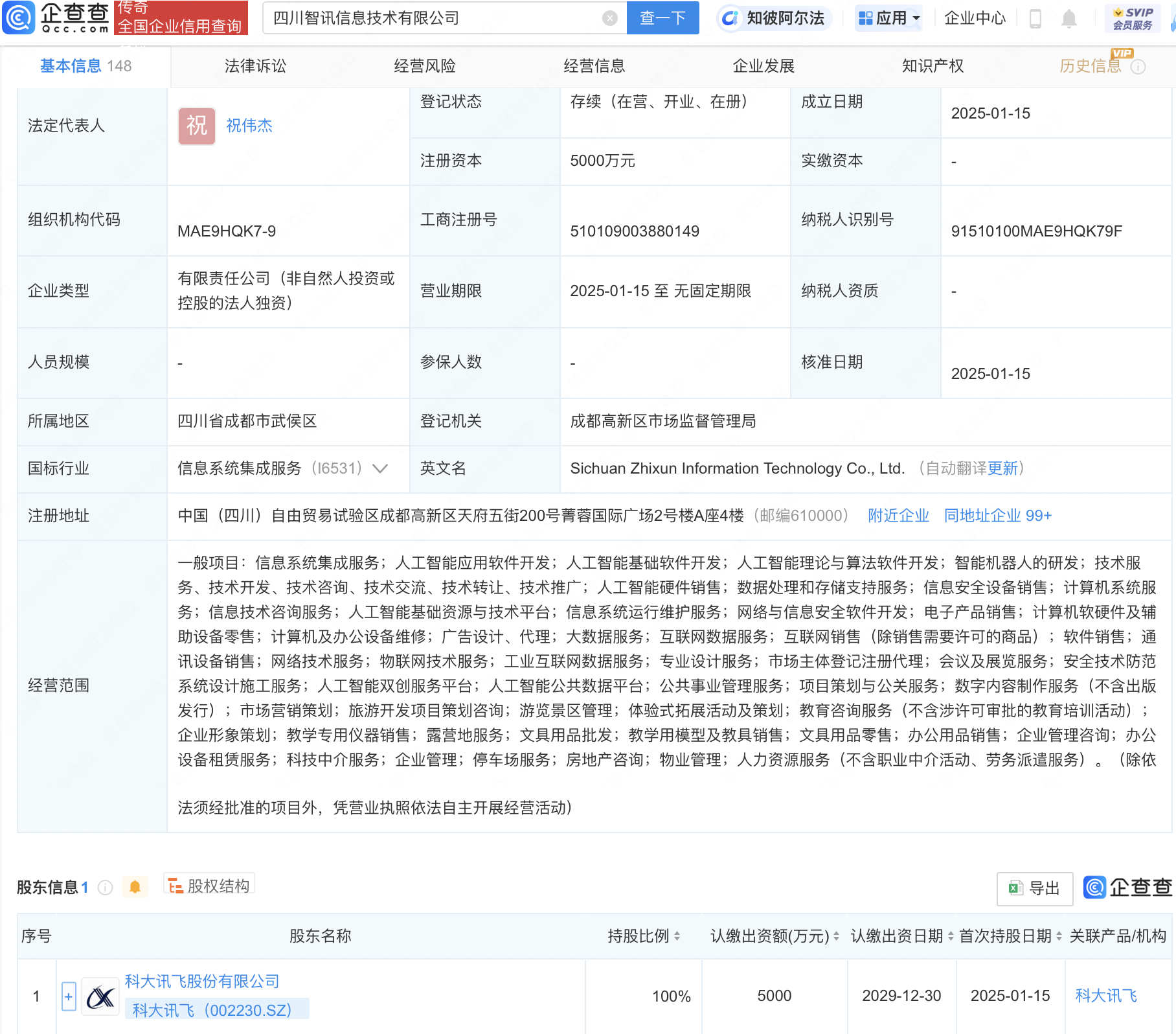
Task: Open 知彼阿尔法 via its icon
Action: 731,19
